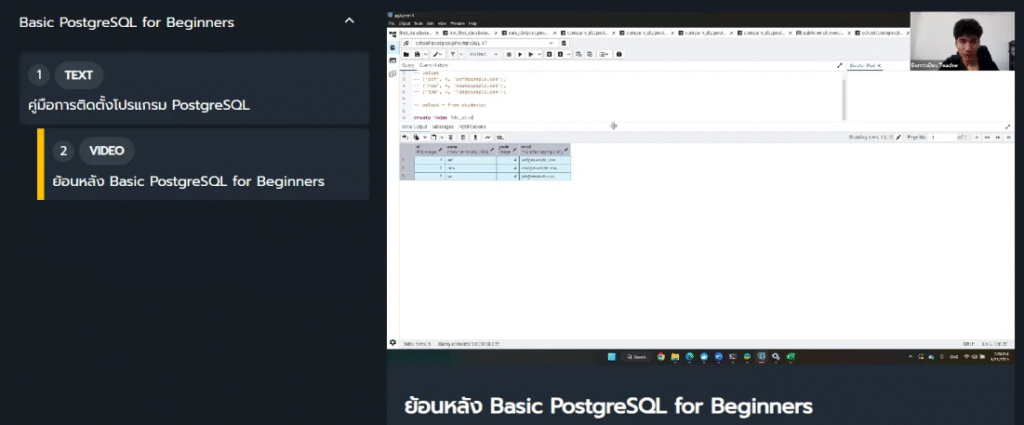
Task: Click the edit pencil beside showing rows
Action: pyautogui.click(x=898, y=137)
